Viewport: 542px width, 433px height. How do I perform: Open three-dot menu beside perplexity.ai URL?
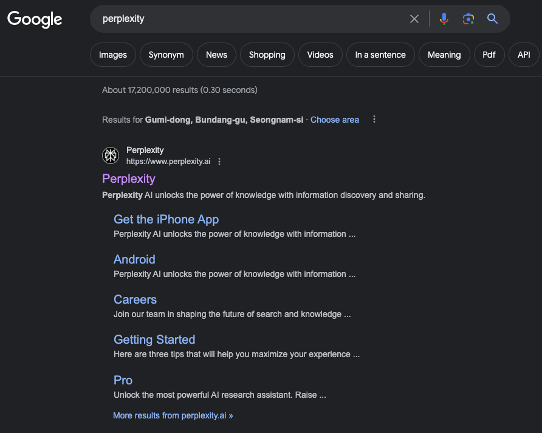[219, 162]
